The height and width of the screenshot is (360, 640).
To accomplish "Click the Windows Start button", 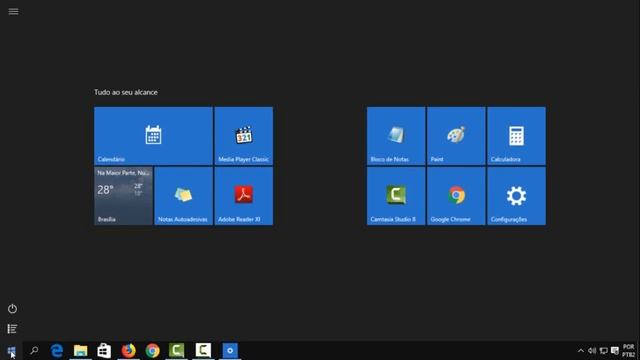I will pyautogui.click(x=11, y=351).
